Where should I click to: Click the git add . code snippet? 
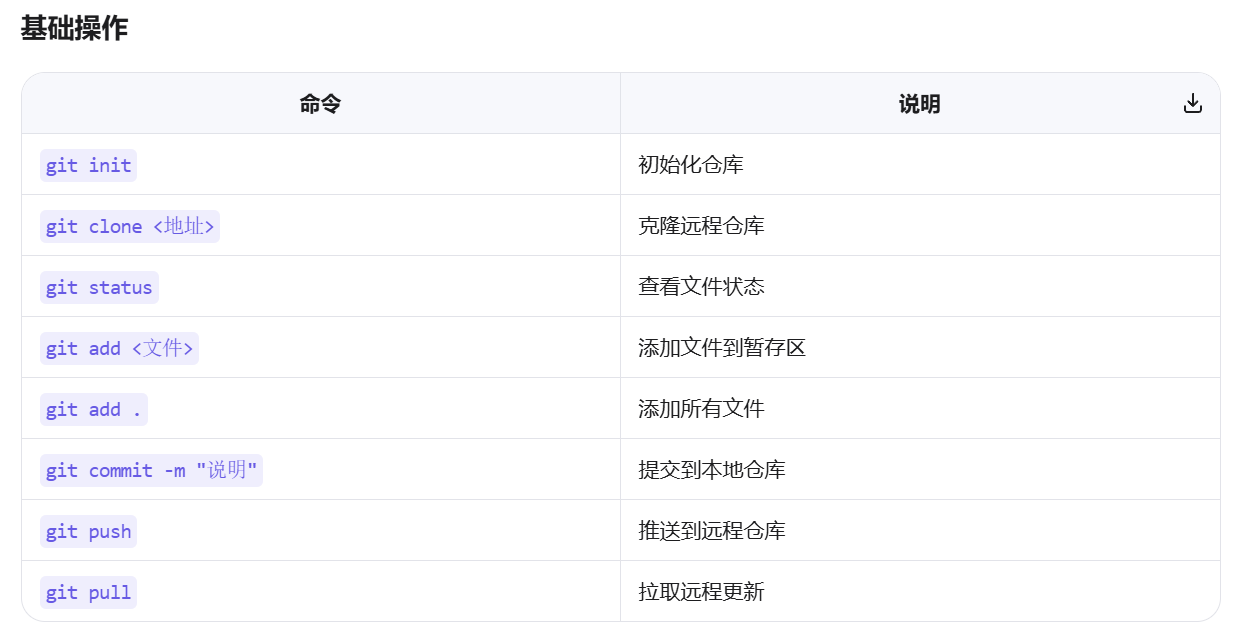(94, 409)
